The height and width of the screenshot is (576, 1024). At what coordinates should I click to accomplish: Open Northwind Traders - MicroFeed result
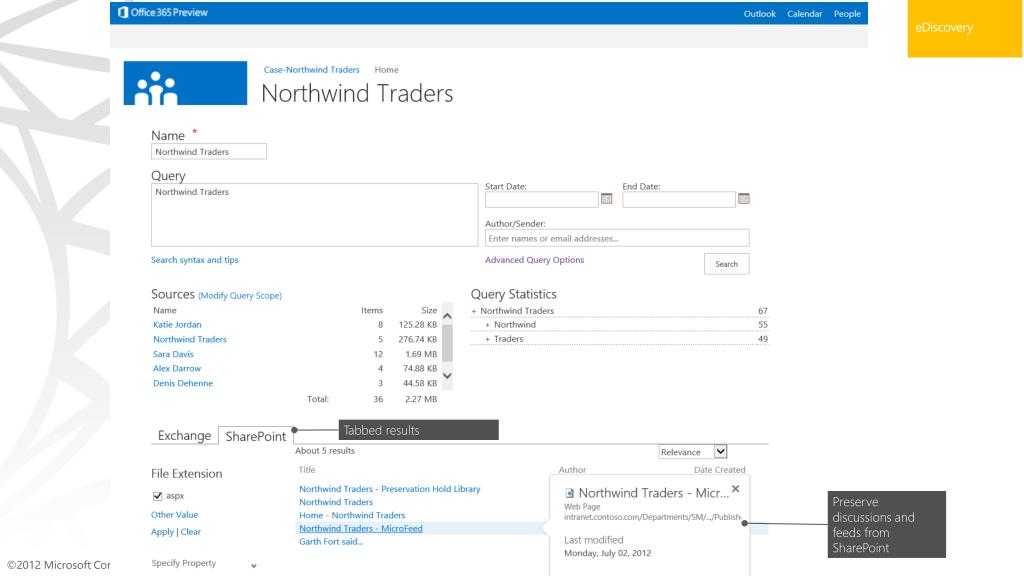click(x=360, y=528)
